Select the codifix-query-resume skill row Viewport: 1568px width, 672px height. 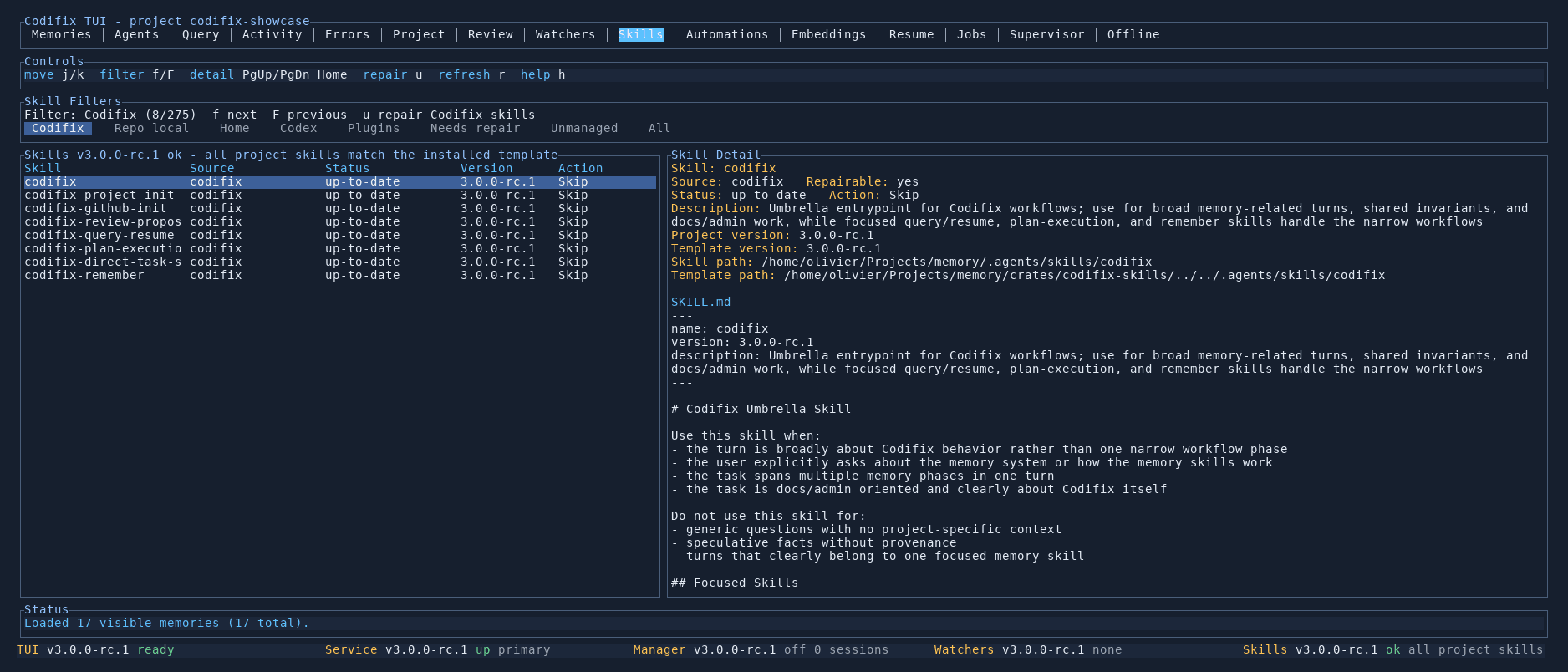[340, 235]
